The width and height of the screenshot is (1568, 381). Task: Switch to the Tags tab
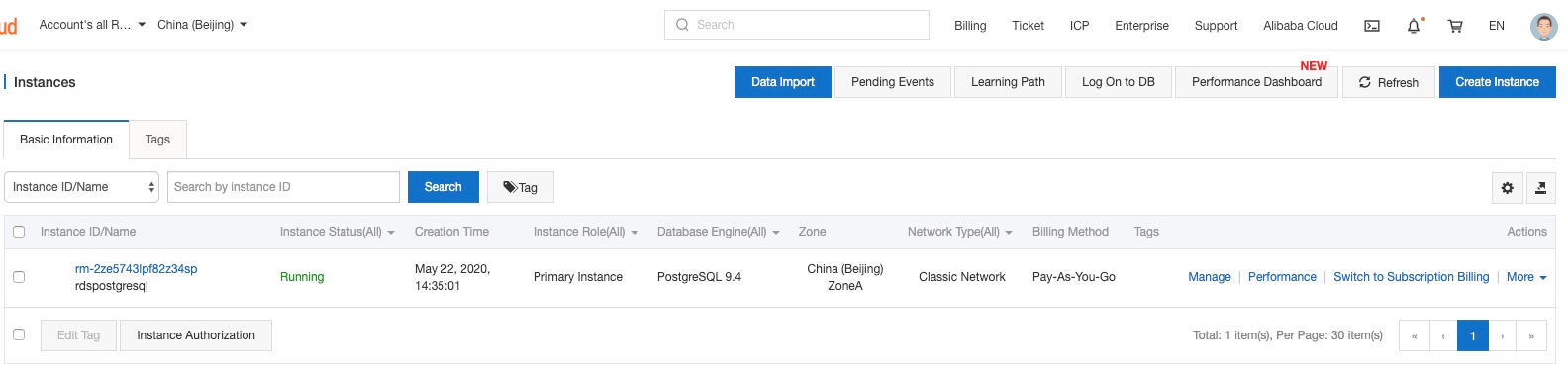(x=157, y=140)
